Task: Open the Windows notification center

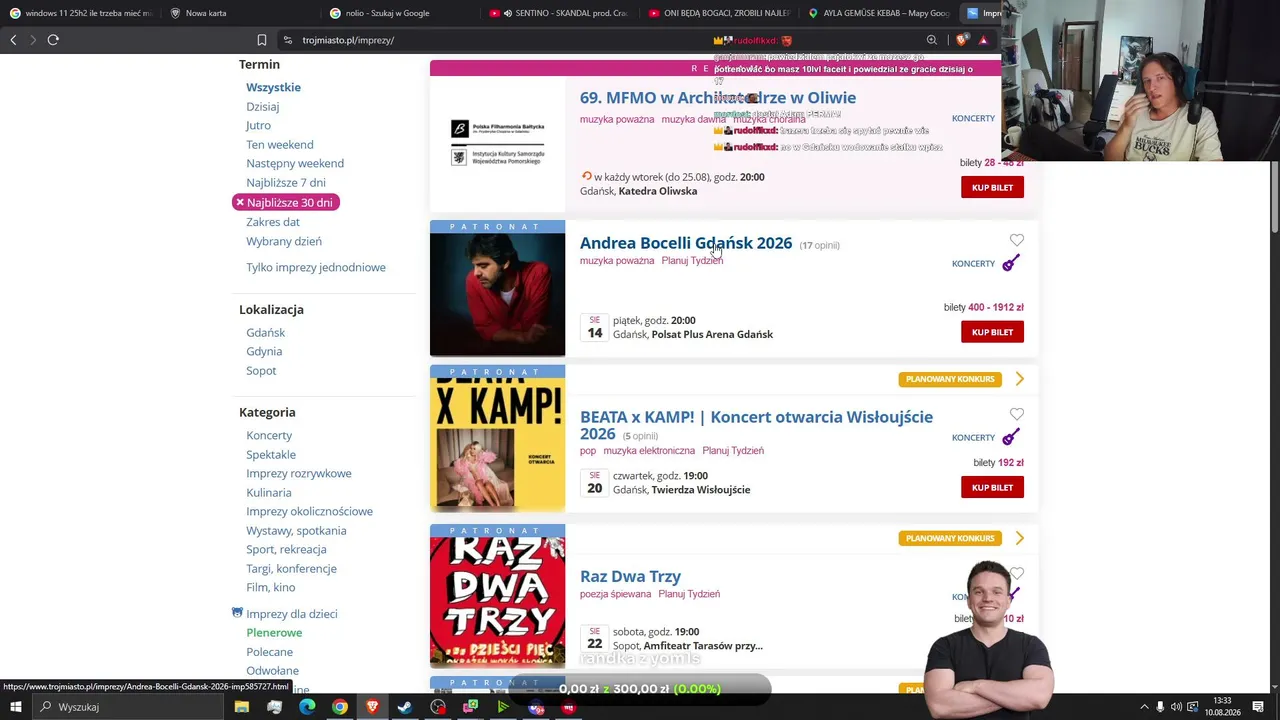Action: click(x=1257, y=707)
